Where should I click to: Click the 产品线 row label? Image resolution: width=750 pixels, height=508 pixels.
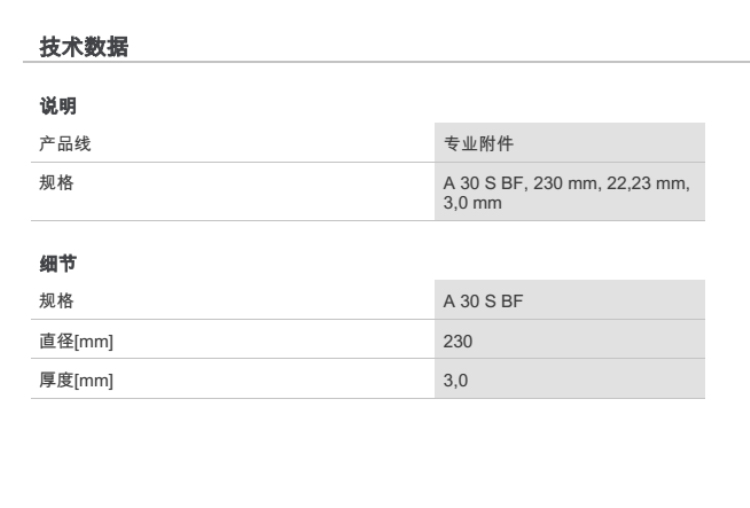coord(64,144)
